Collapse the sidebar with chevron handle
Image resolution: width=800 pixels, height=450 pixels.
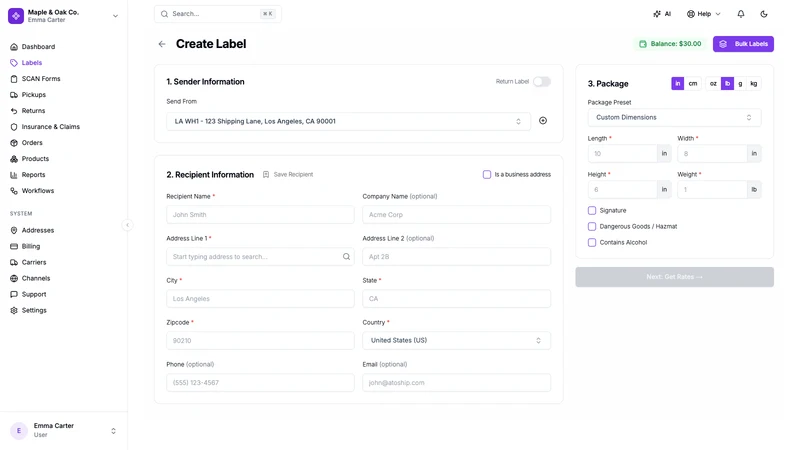click(x=128, y=225)
